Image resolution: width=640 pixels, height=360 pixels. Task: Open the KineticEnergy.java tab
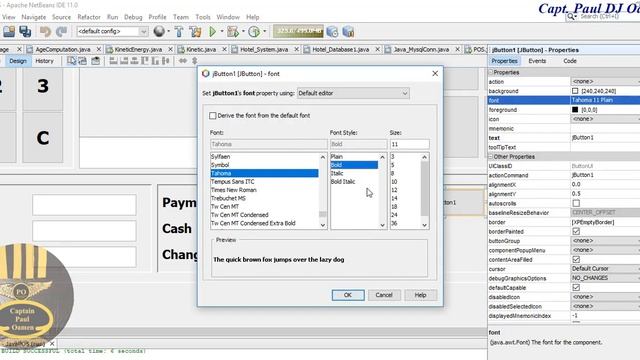(x=138, y=49)
